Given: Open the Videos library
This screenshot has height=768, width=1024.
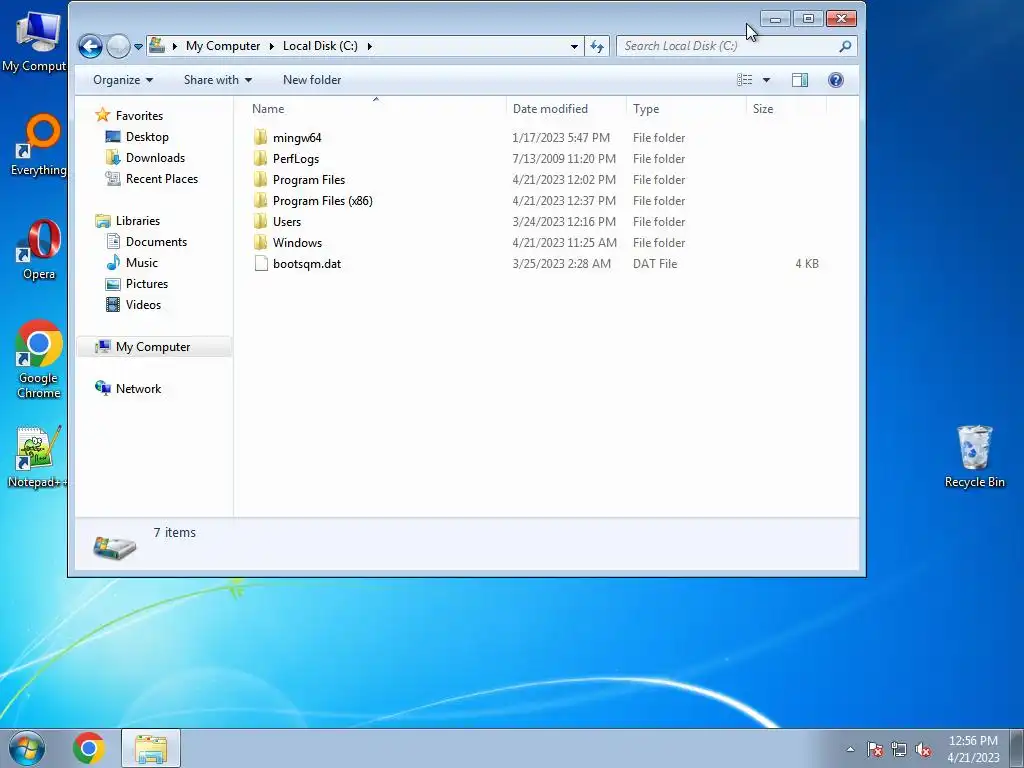Looking at the screenshot, I should (x=143, y=304).
